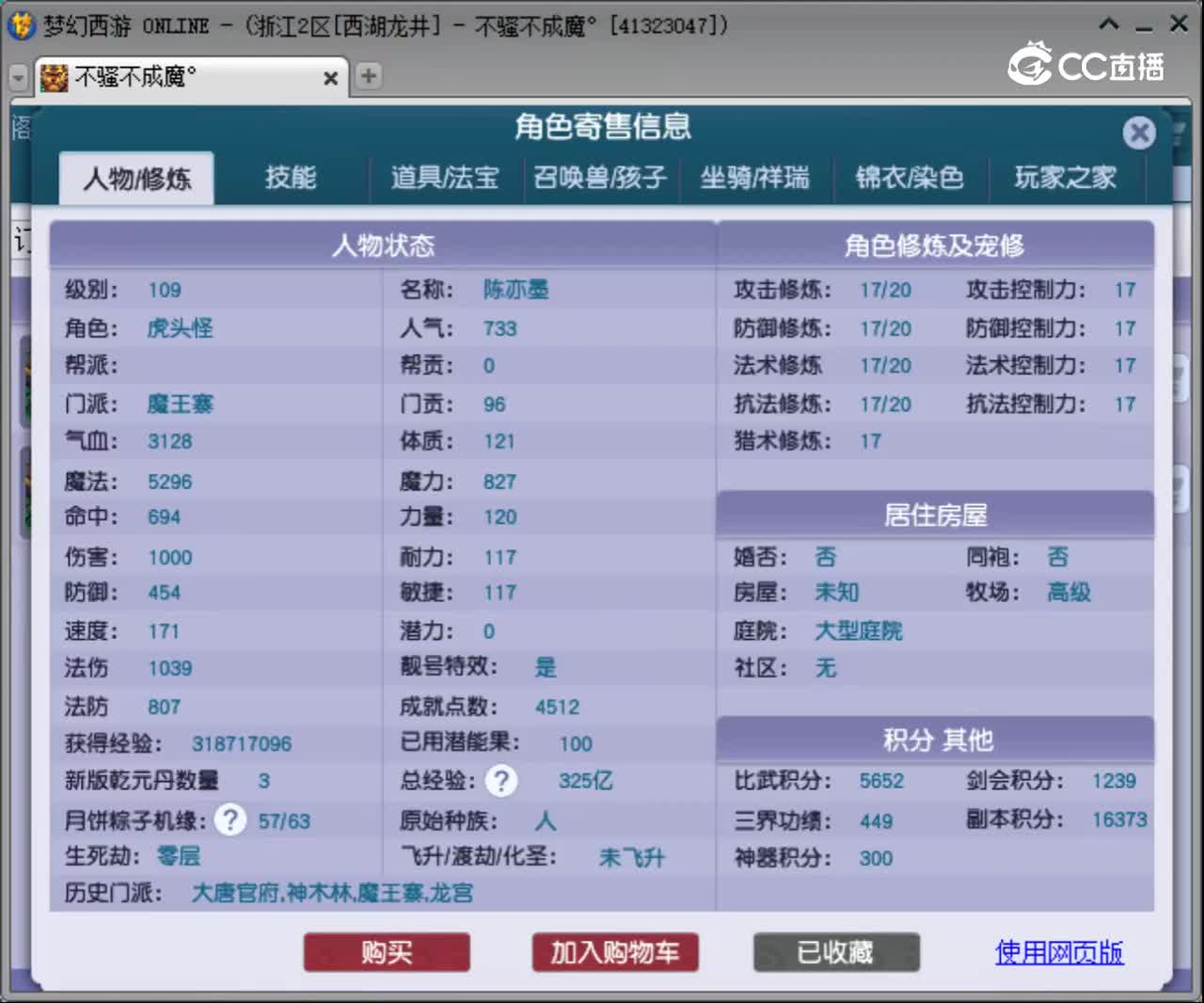Click the 已用潜能果 value 100
This screenshot has width=1204, height=1003.
coord(576,744)
